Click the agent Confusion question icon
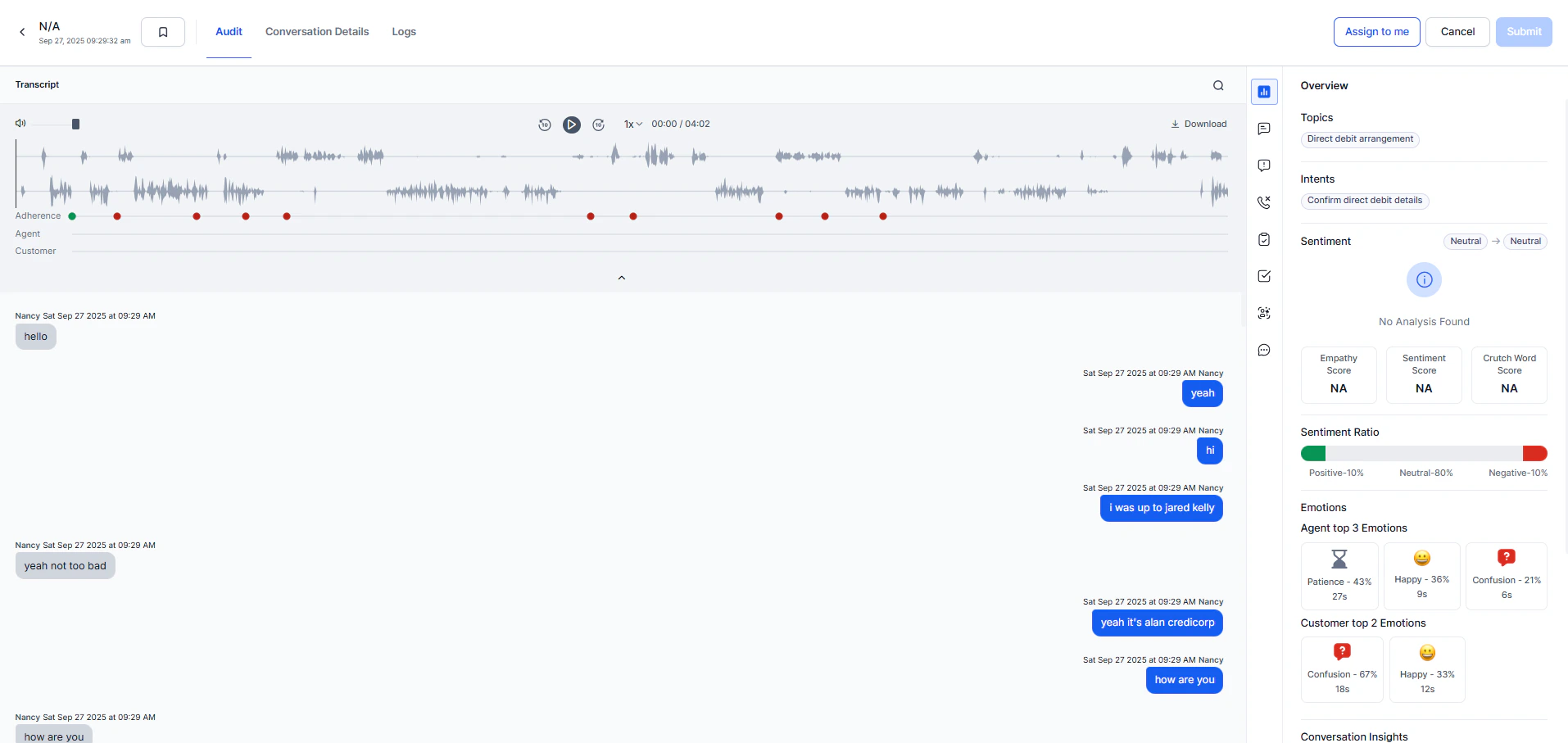 (x=1506, y=558)
